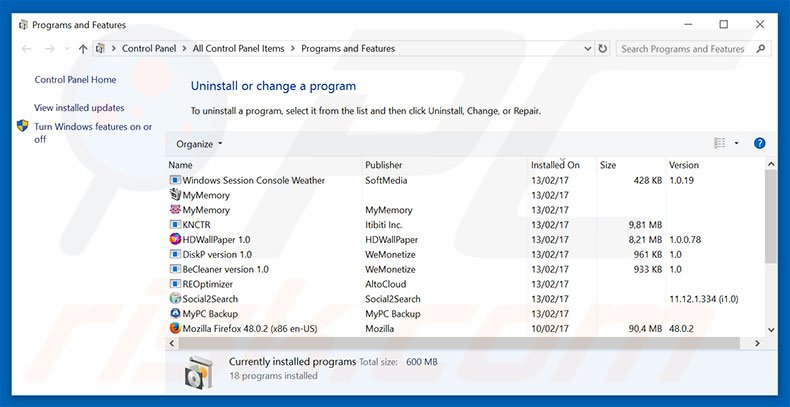
Task: Click the Windows Session Console Weather program icon
Action: tap(175, 180)
